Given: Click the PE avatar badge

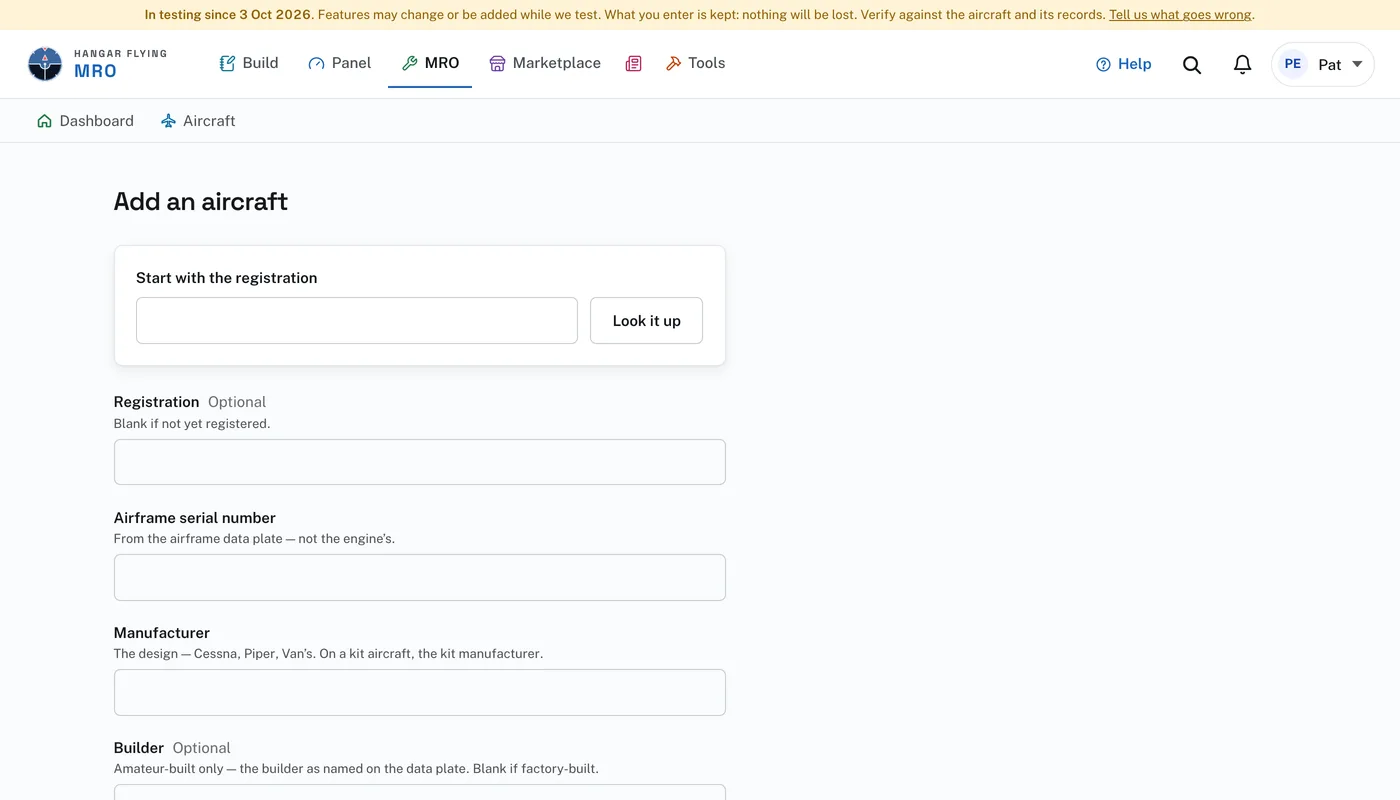Looking at the screenshot, I should point(1293,64).
